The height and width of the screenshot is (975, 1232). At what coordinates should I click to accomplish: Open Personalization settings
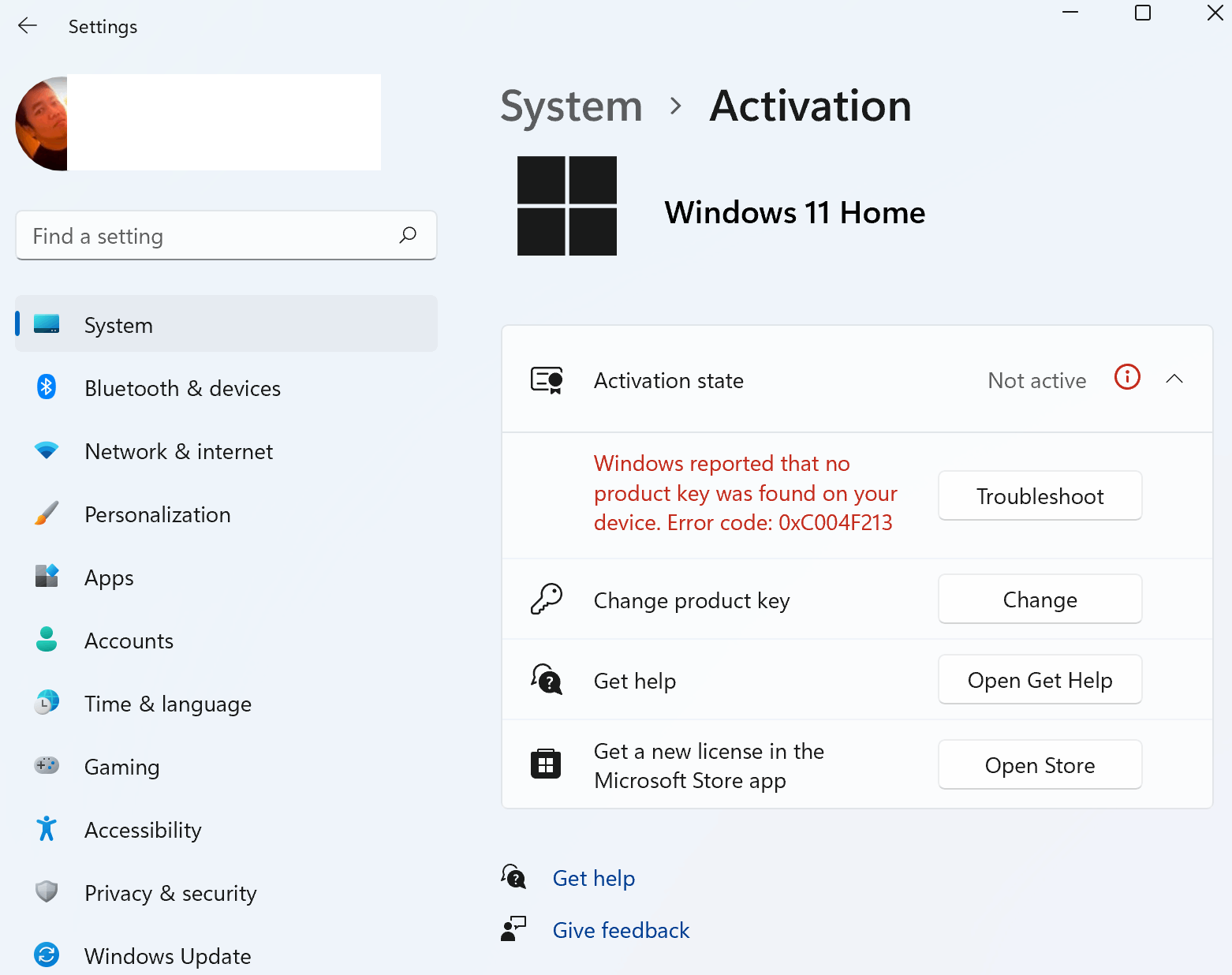click(226, 514)
